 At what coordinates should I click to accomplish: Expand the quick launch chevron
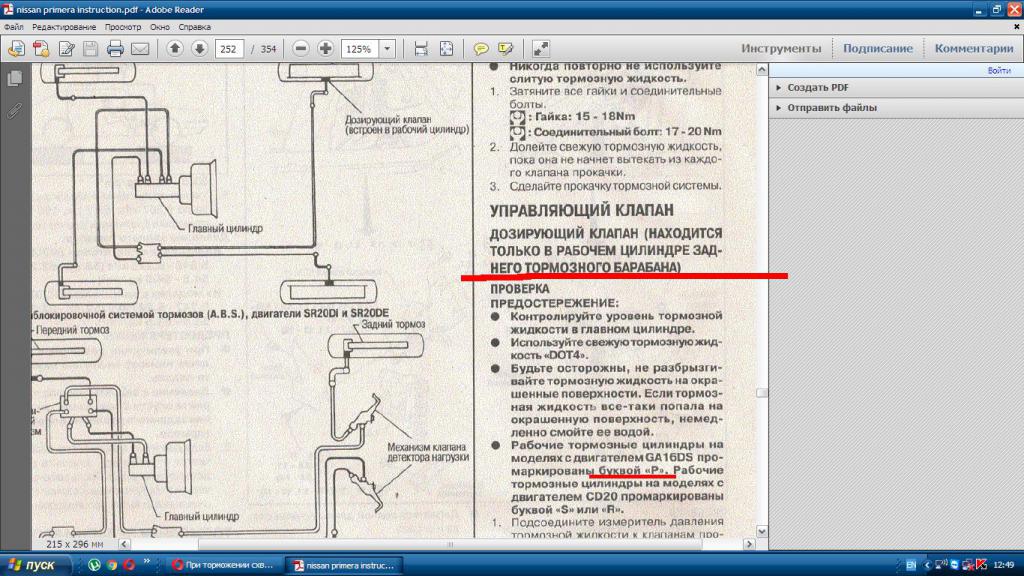[147, 561]
